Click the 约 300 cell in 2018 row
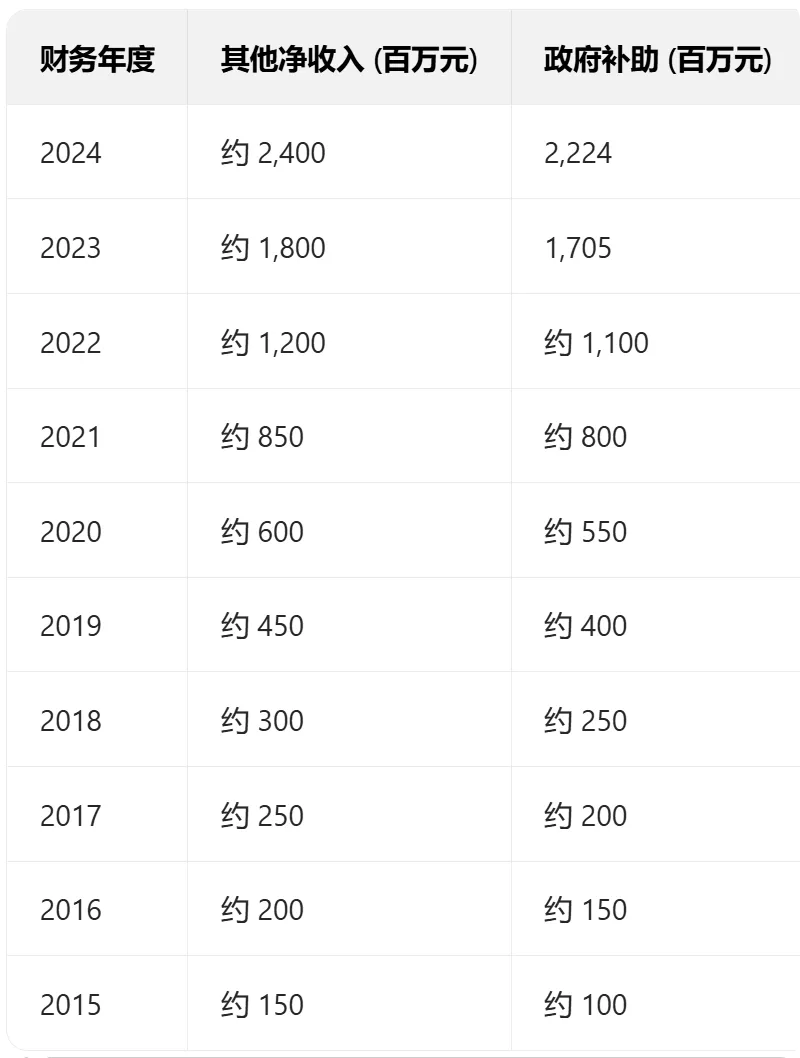This screenshot has height=1058, width=800. click(x=262, y=721)
